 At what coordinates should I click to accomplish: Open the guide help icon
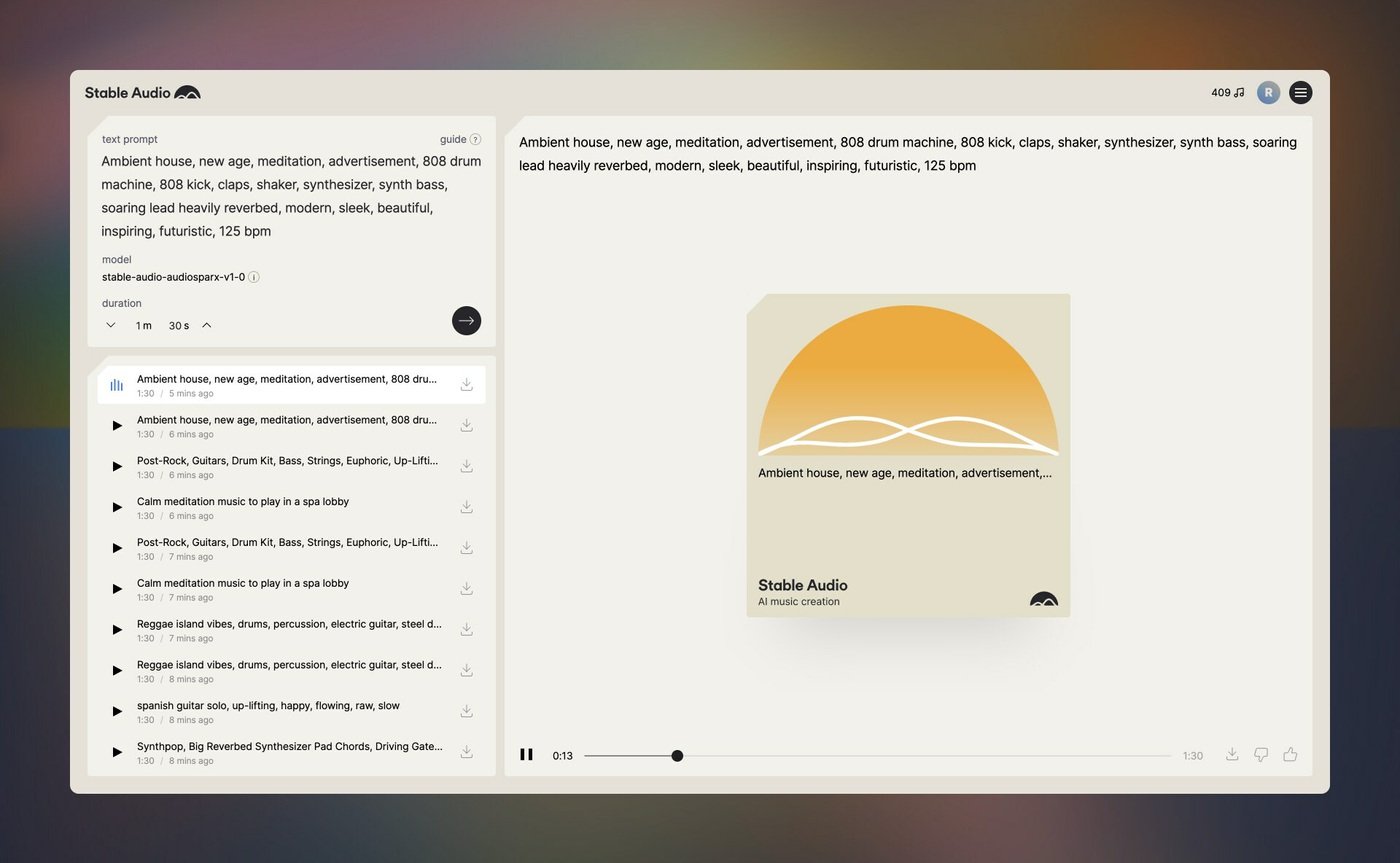(x=475, y=139)
